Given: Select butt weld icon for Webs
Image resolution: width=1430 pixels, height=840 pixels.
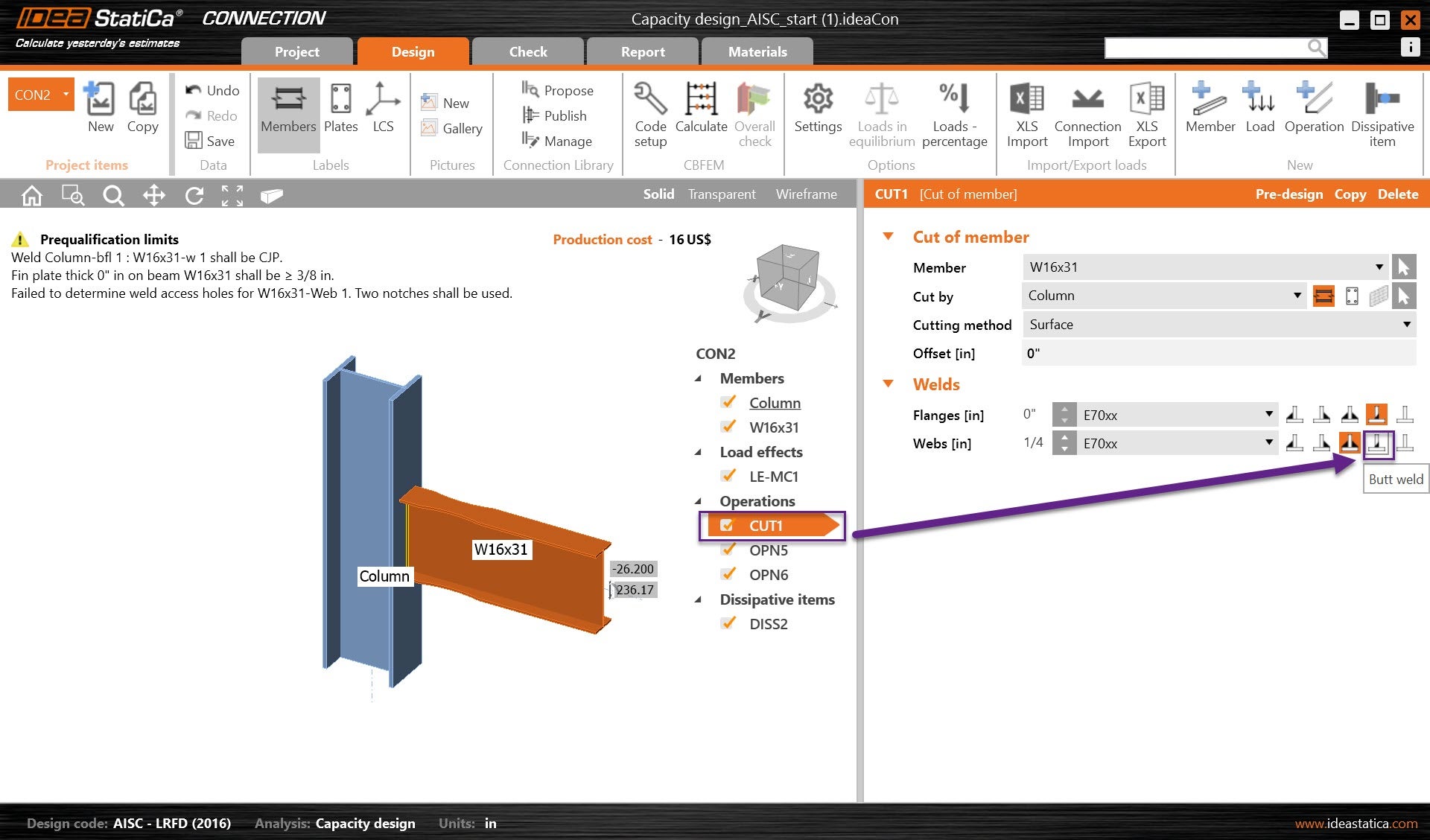Looking at the screenshot, I should click(x=1377, y=443).
